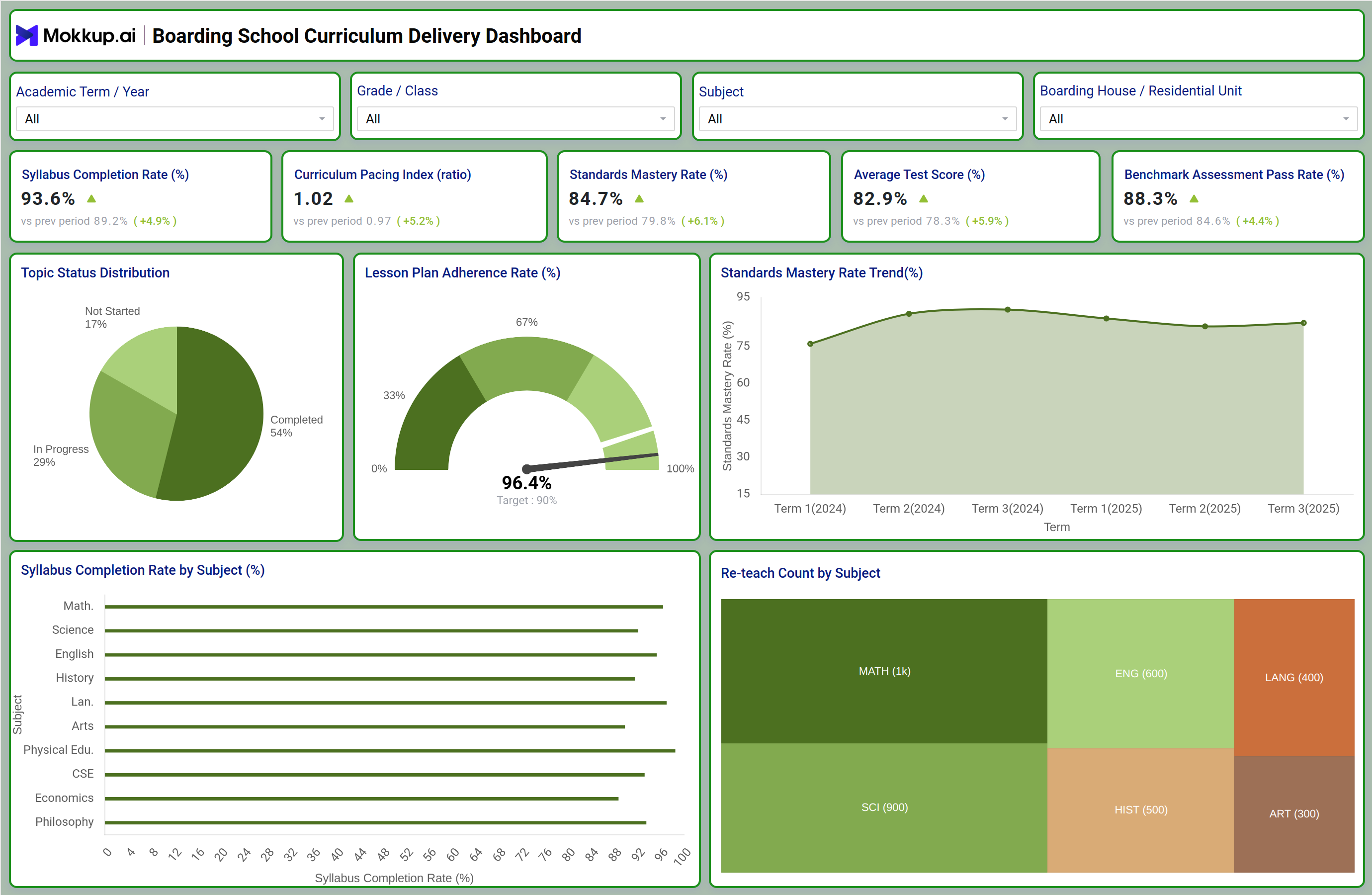Open the Subject filter dropdown
This screenshot has width=1372, height=895.
[x=857, y=119]
